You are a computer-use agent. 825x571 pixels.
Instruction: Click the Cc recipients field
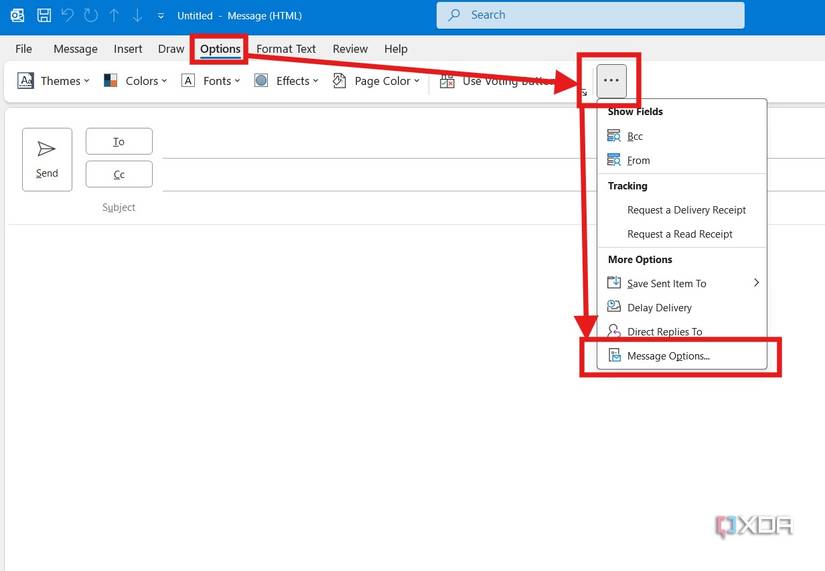click(379, 175)
